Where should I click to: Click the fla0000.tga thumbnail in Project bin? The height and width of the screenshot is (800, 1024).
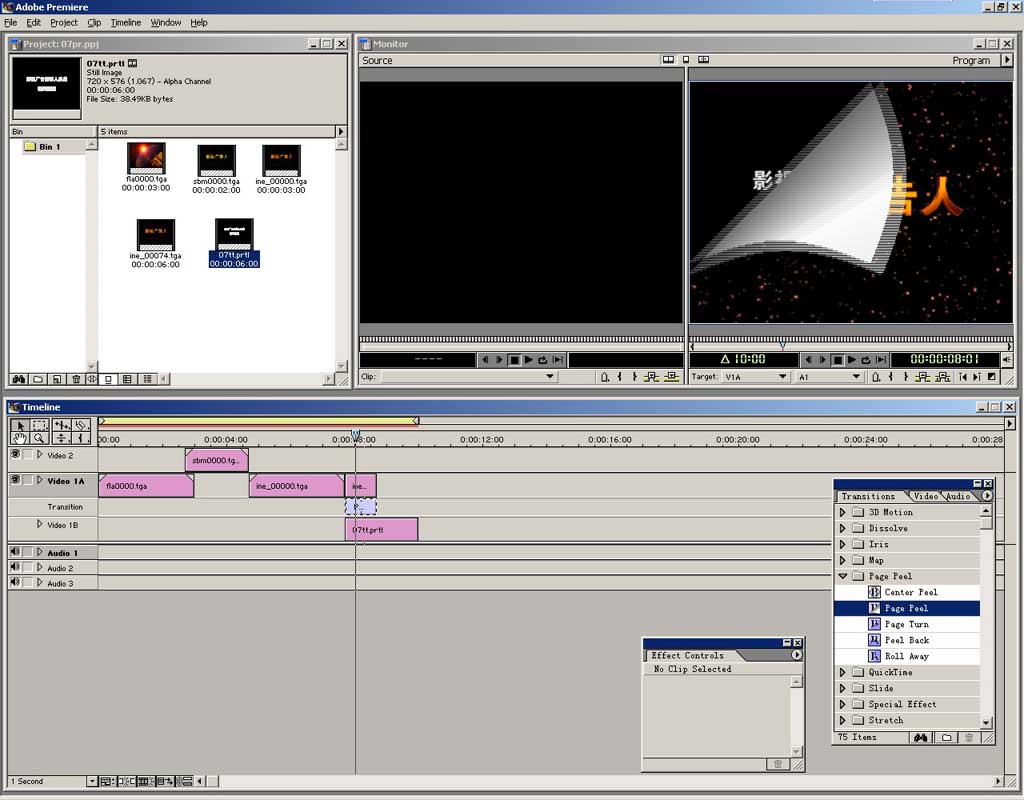(146, 158)
